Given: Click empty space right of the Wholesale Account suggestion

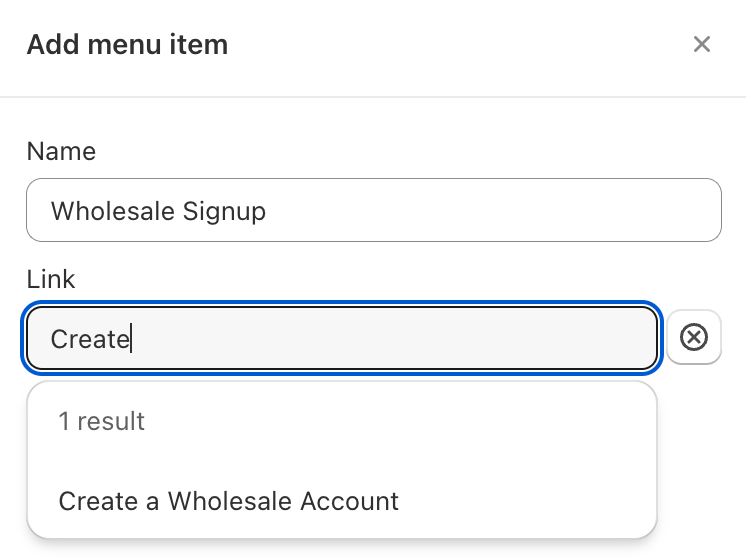Looking at the screenshot, I should 530,501.
